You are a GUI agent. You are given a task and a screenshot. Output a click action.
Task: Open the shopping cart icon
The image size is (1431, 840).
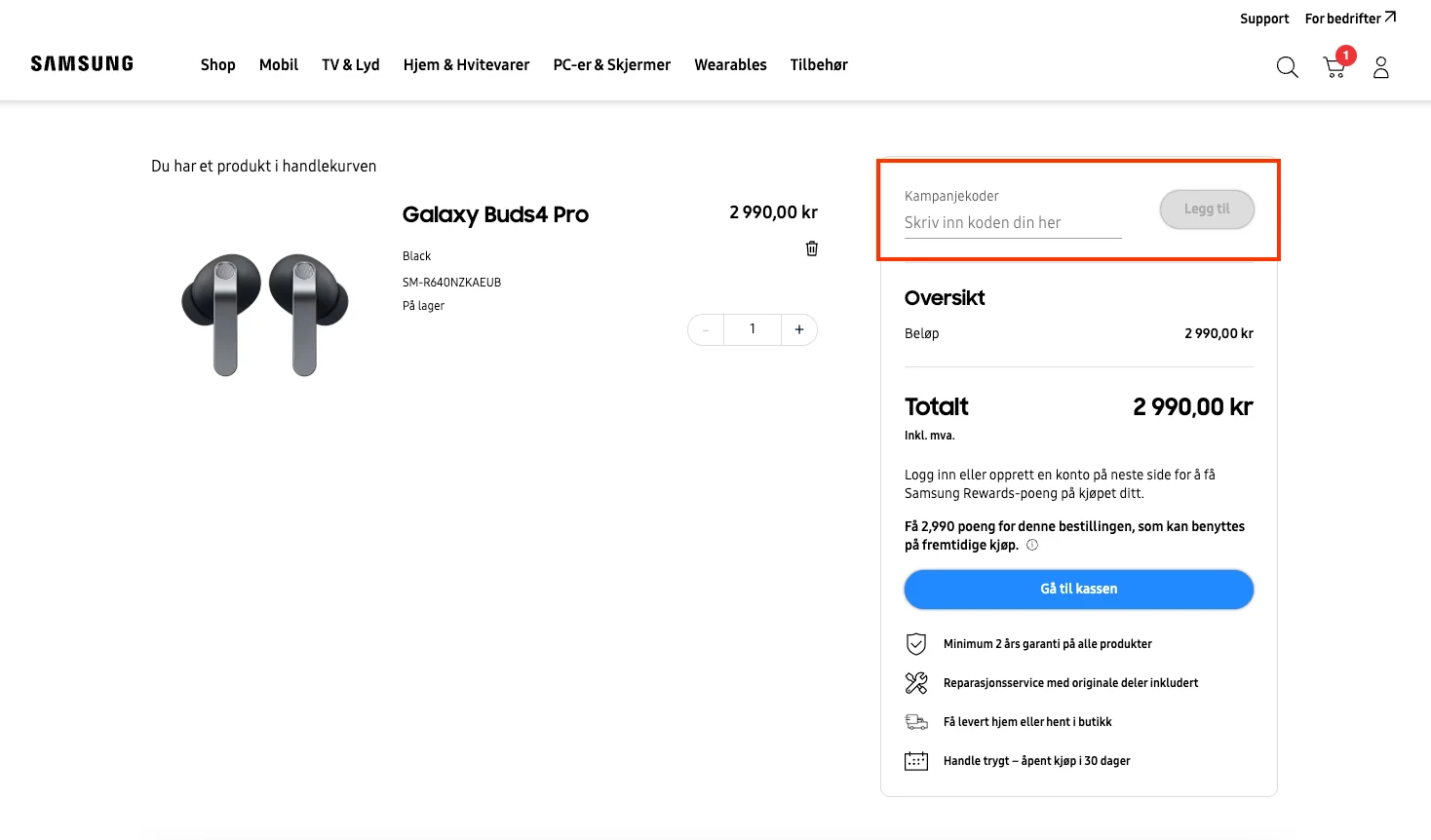click(1334, 66)
